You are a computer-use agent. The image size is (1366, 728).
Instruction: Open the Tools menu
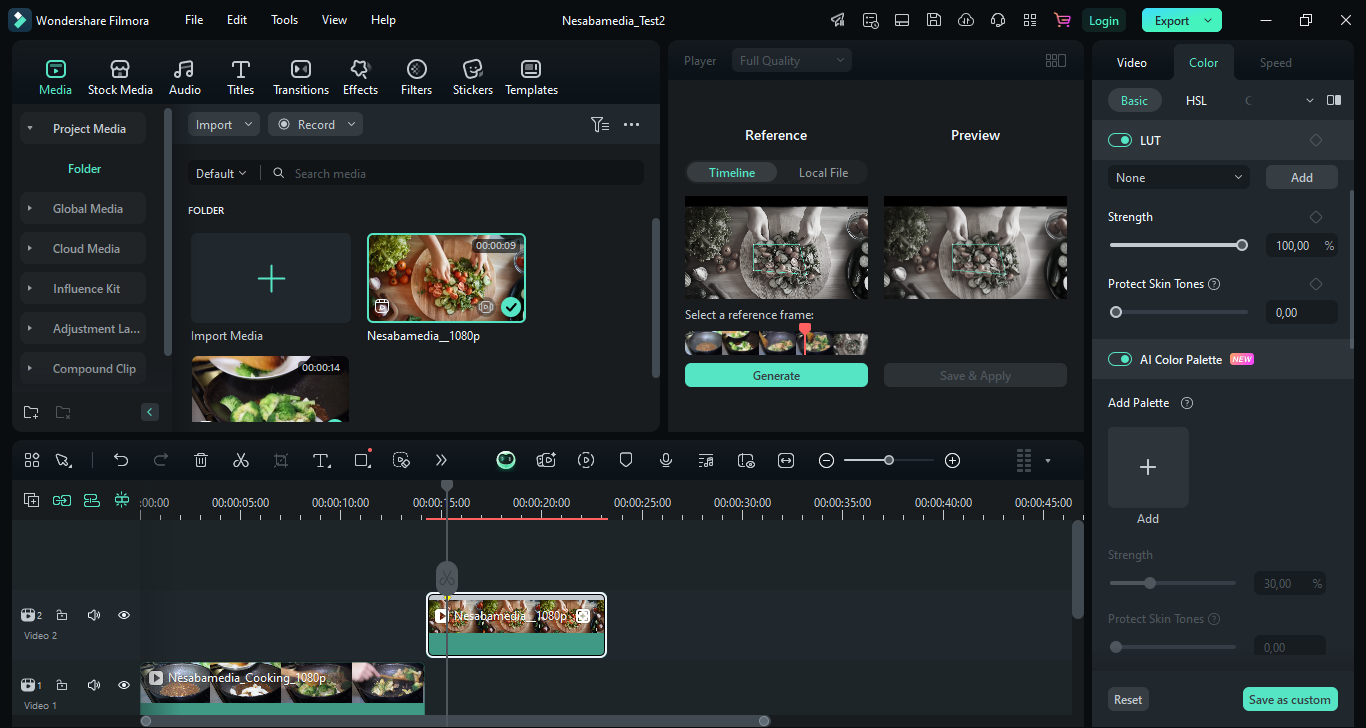point(284,20)
